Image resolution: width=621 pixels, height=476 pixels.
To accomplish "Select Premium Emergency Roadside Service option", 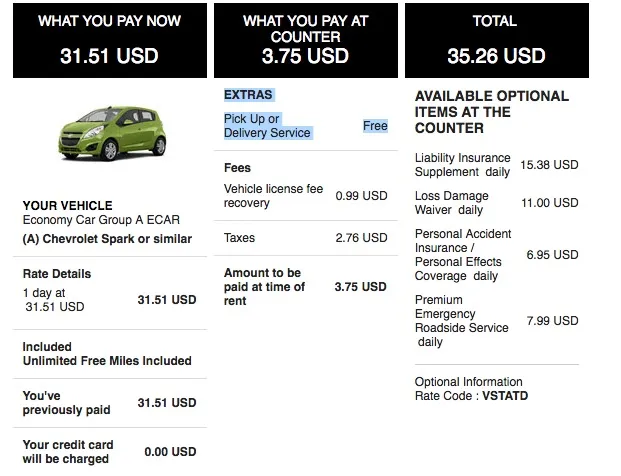I will pos(496,321).
